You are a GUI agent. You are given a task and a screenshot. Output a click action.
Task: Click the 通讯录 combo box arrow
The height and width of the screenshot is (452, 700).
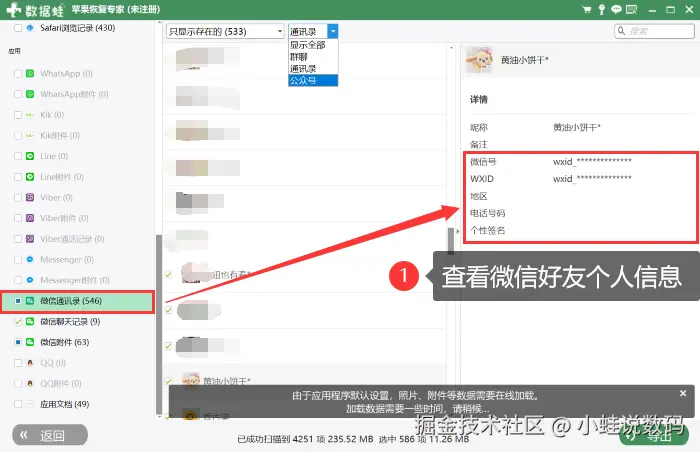[x=333, y=31]
